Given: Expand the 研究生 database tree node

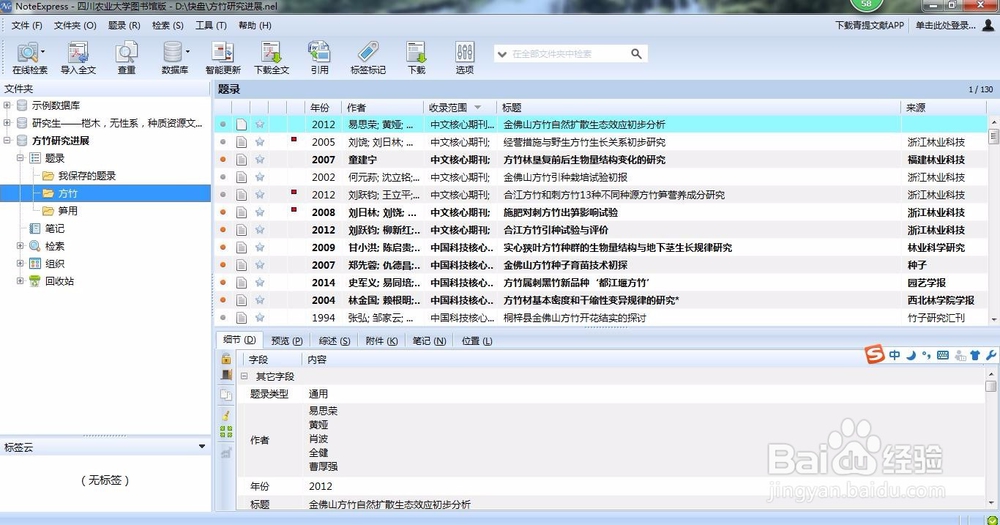Looking at the screenshot, I should pos(7,122).
